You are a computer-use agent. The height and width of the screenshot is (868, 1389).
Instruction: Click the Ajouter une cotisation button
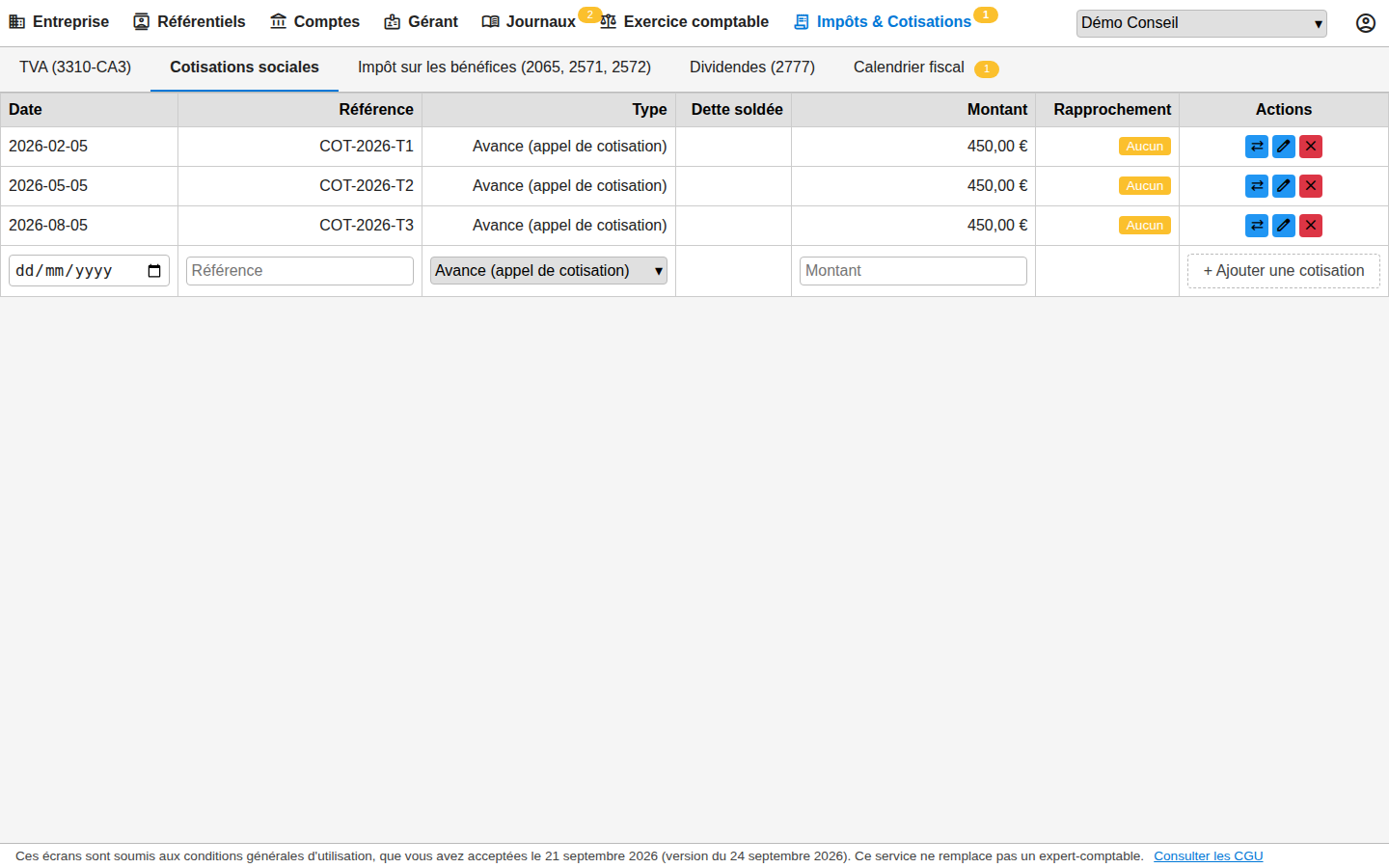(1284, 271)
